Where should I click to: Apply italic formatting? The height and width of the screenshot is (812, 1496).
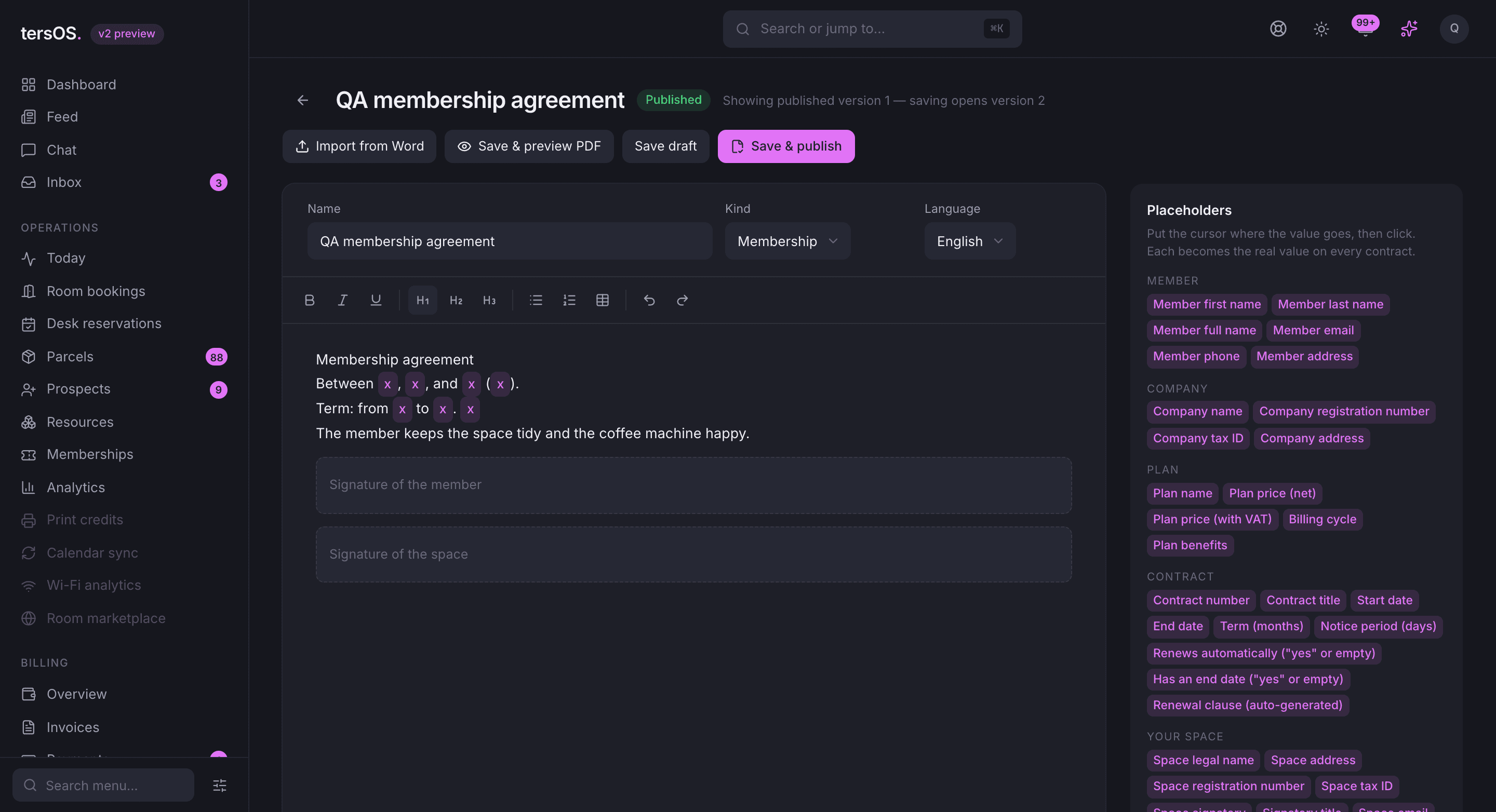pyautogui.click(x=343, y=300)
